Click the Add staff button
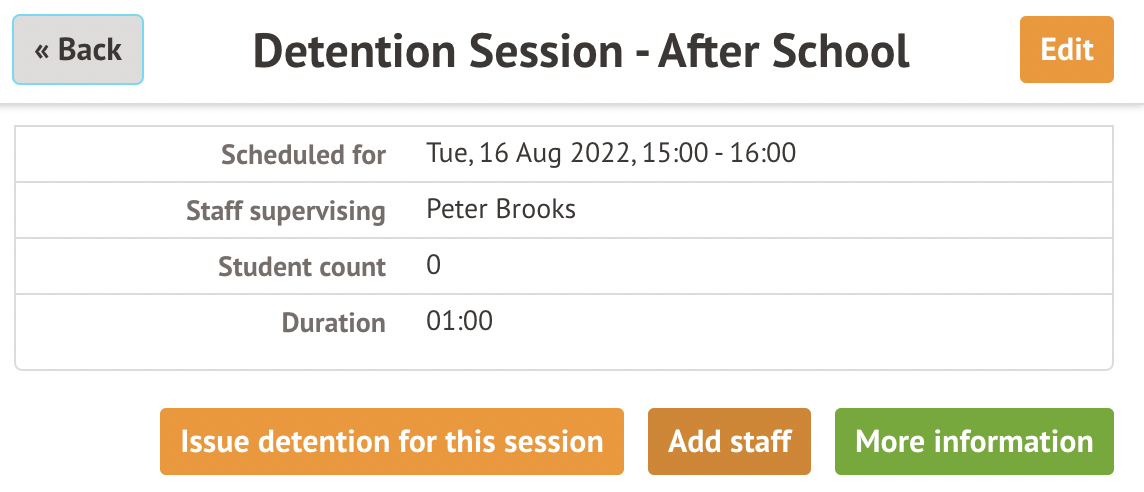 (x=729, y=441)
